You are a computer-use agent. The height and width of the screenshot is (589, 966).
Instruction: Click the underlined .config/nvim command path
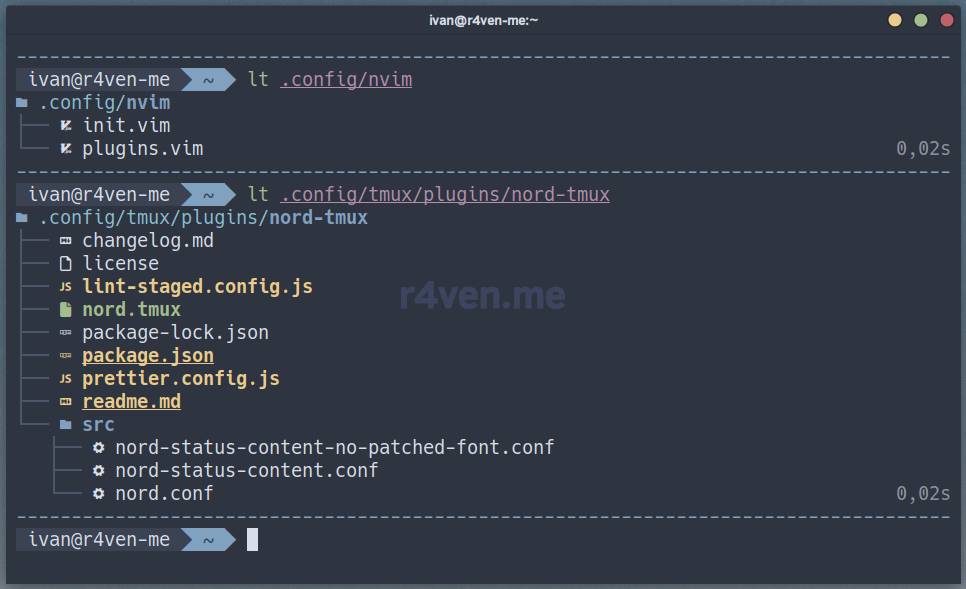(346, 80)
